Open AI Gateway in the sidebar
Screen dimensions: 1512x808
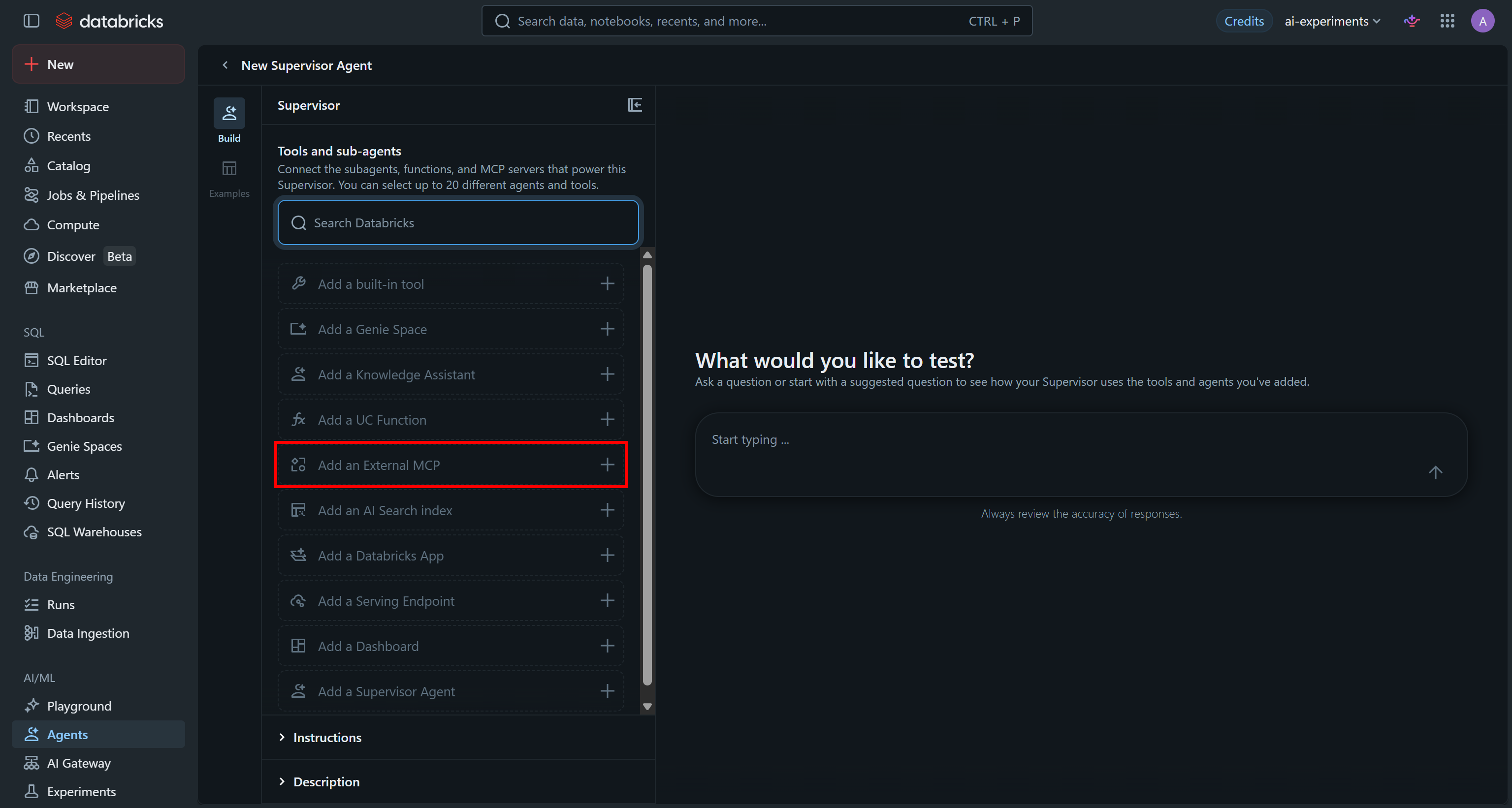tap(98, 763)
